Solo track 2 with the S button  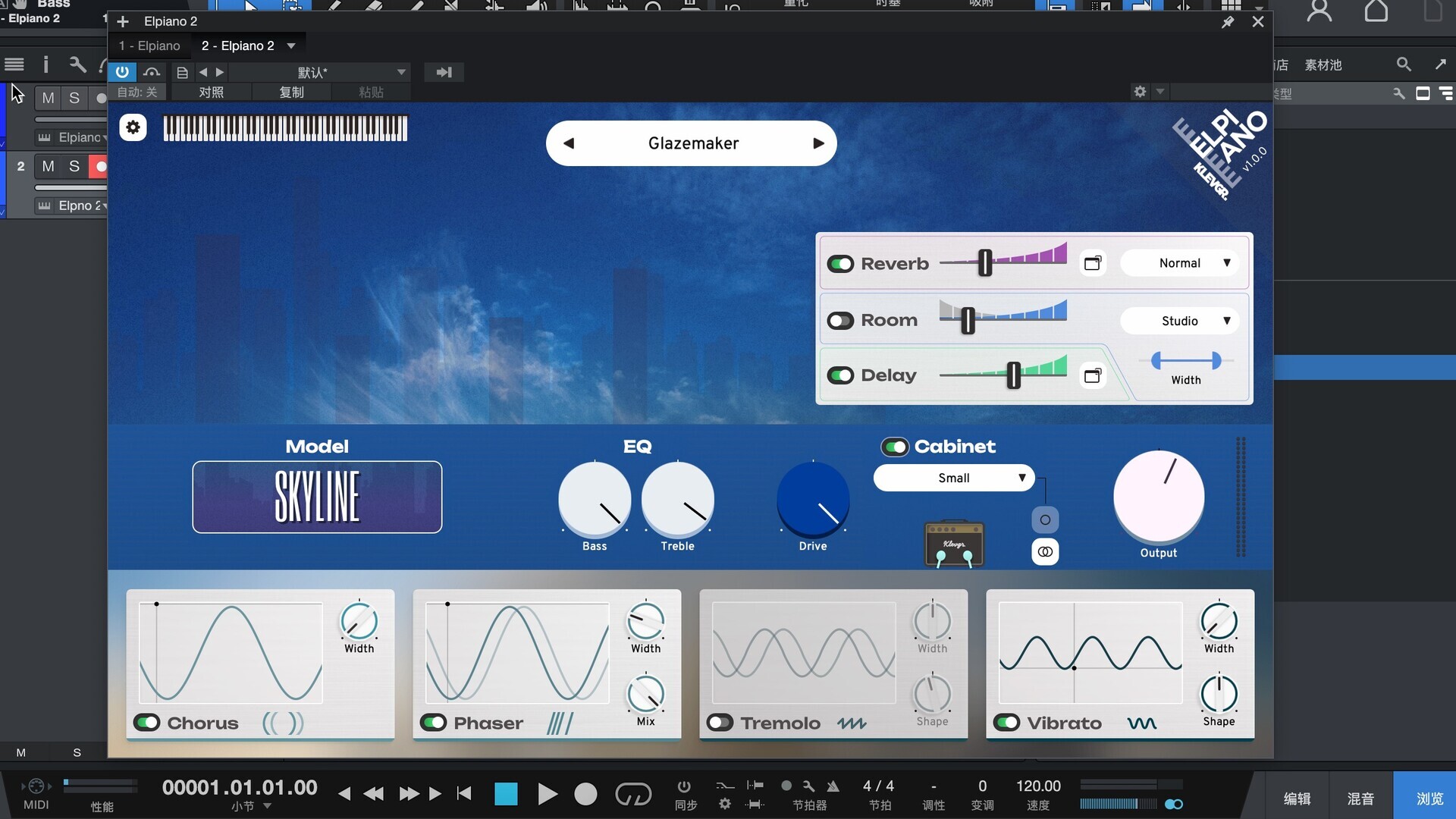pyautogui.click(x=74, y=166)
